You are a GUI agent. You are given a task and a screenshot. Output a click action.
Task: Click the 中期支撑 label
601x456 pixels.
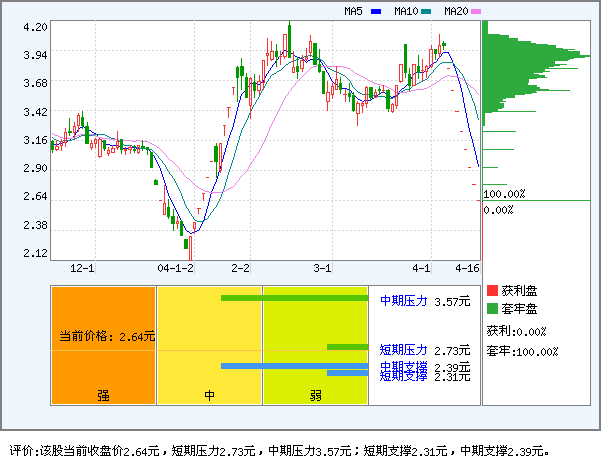click(403, 367)
